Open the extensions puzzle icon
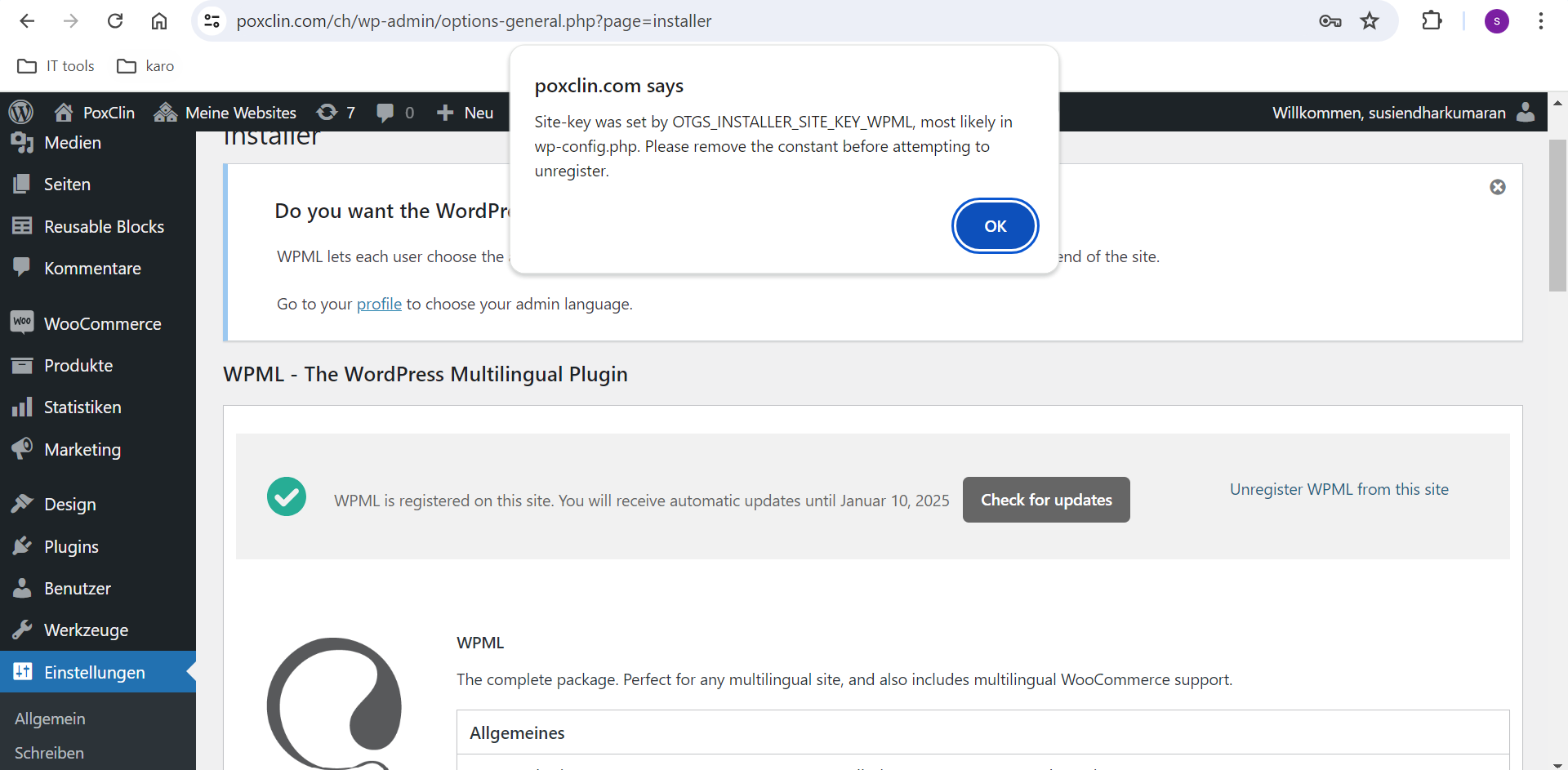 pyautogui.click(x=1432, y=21)
